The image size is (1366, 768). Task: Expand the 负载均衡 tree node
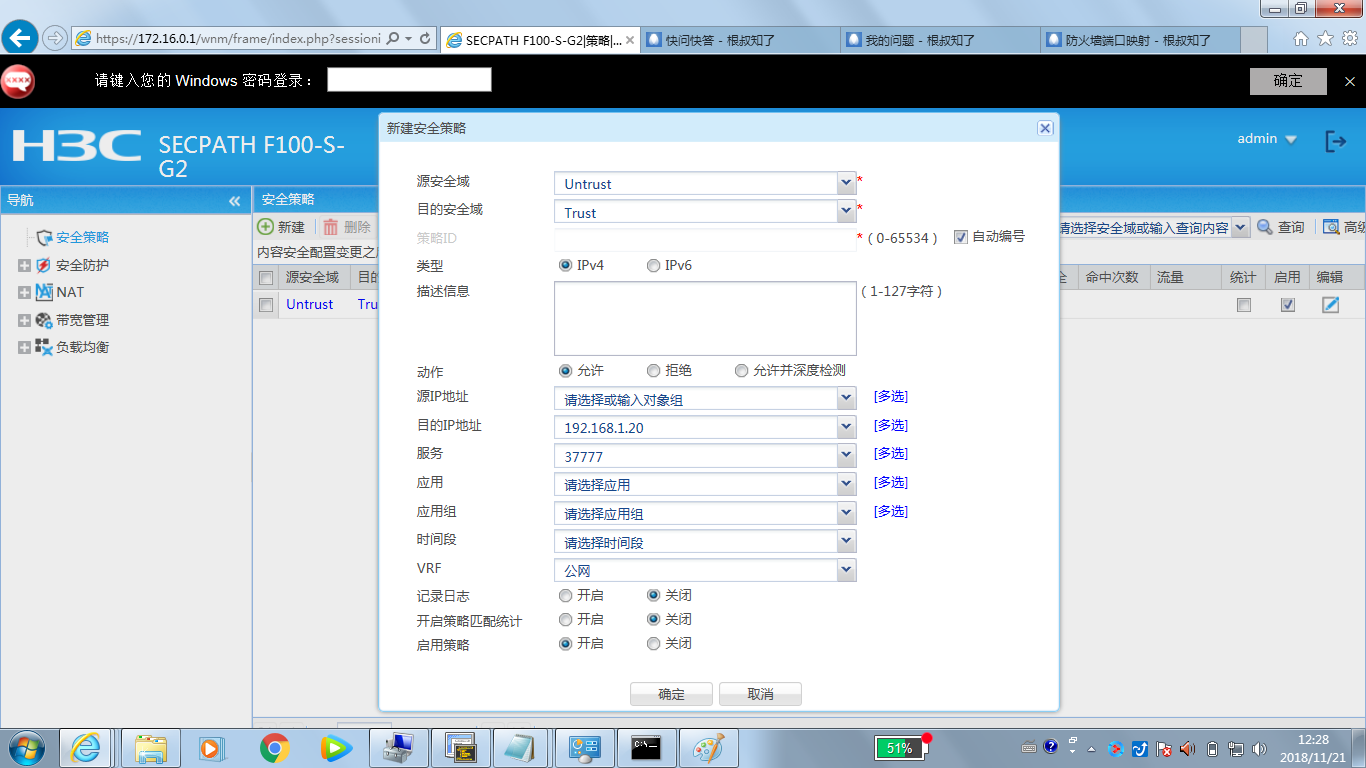25,348
